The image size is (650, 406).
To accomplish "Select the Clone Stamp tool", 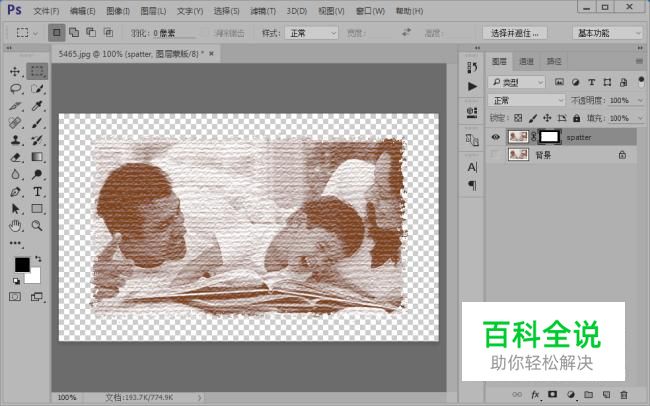I will click(x=15, y=140).
